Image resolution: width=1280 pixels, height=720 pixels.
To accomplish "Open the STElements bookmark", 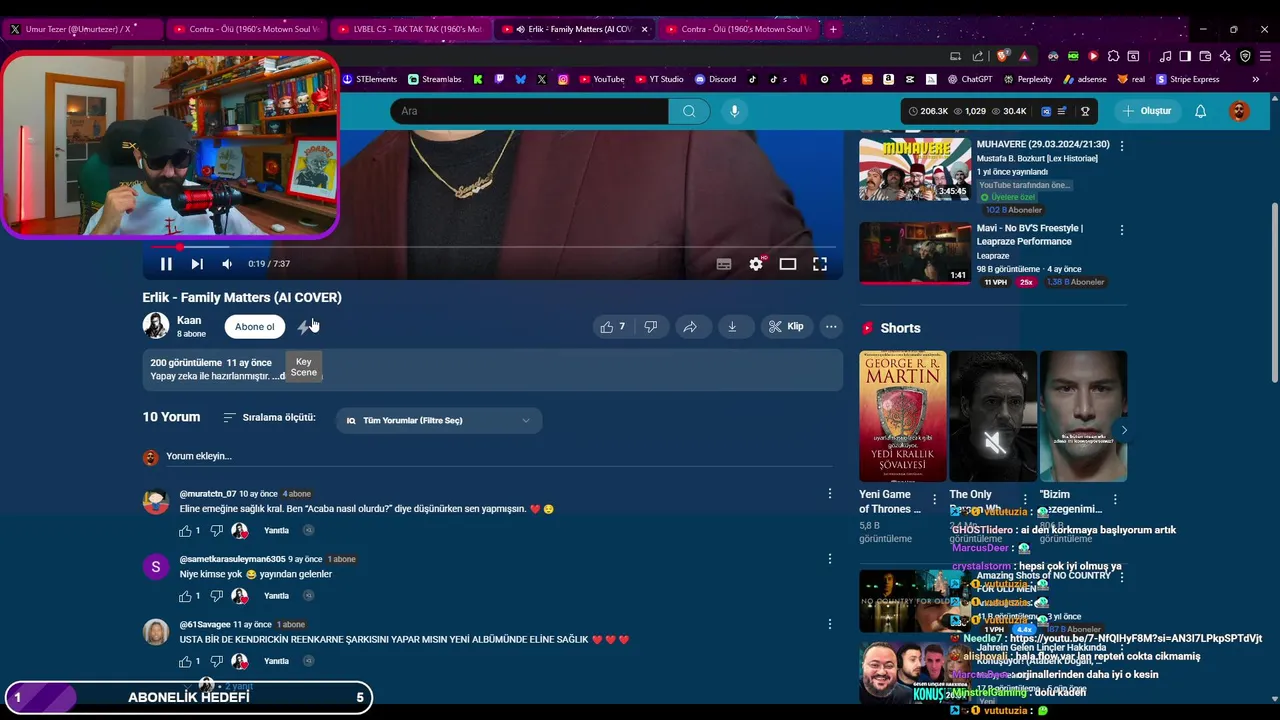I will (x=370, y=79).
